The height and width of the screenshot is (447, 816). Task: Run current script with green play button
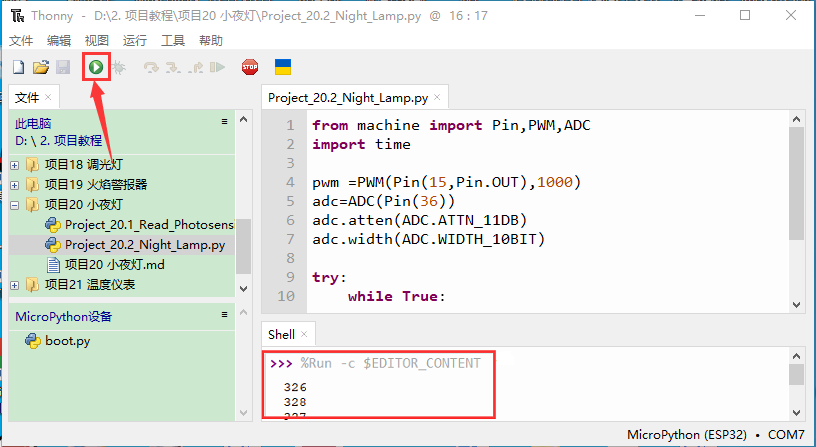pyautogui.click(x=96, y=68)
